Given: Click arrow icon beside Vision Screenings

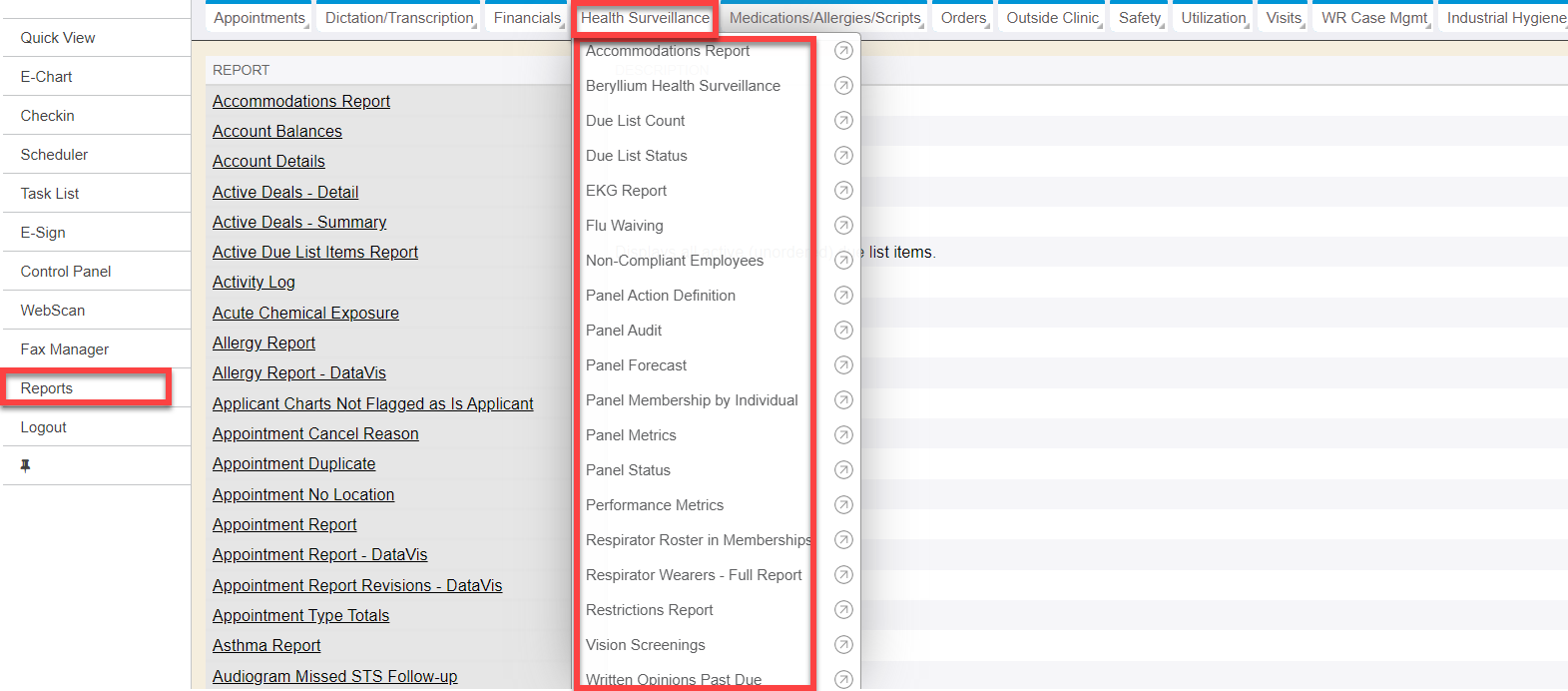Looking at the screenshot, I should pyautogui.click(x=843, y=645).
